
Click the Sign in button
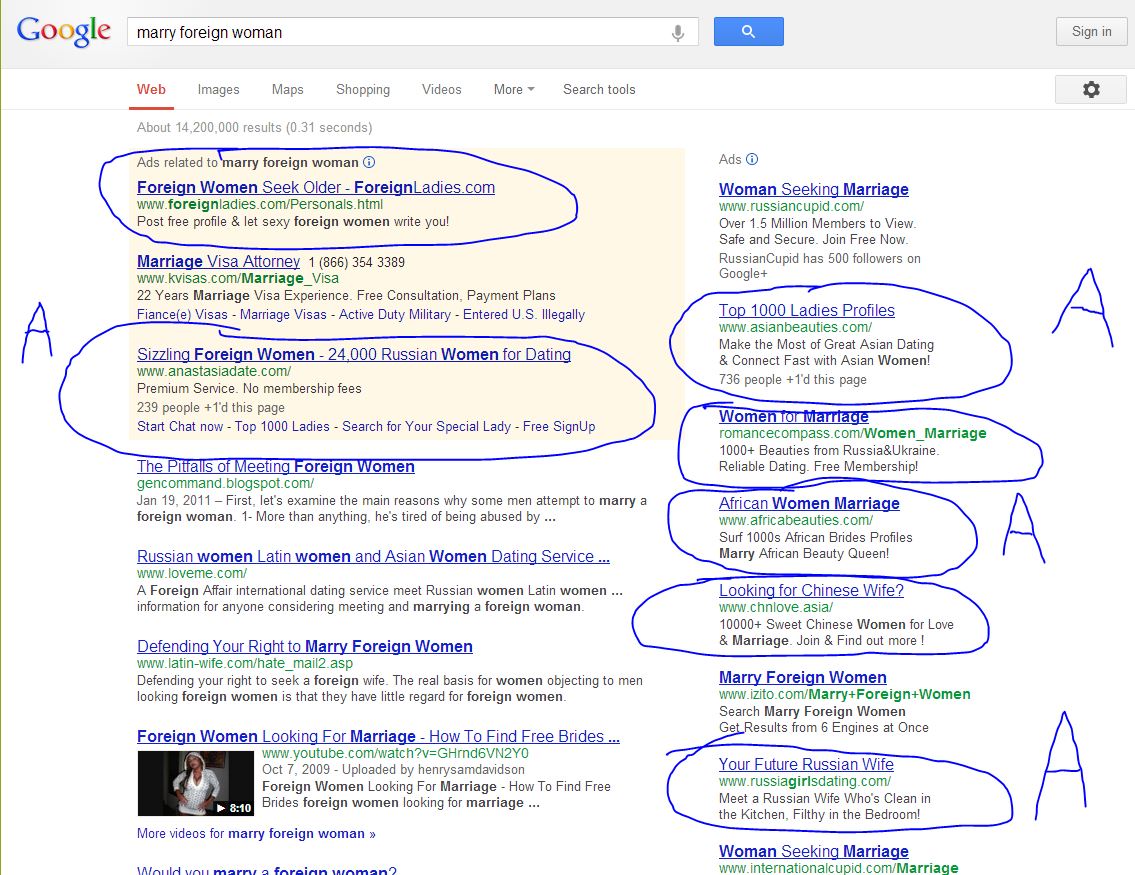1092,32
